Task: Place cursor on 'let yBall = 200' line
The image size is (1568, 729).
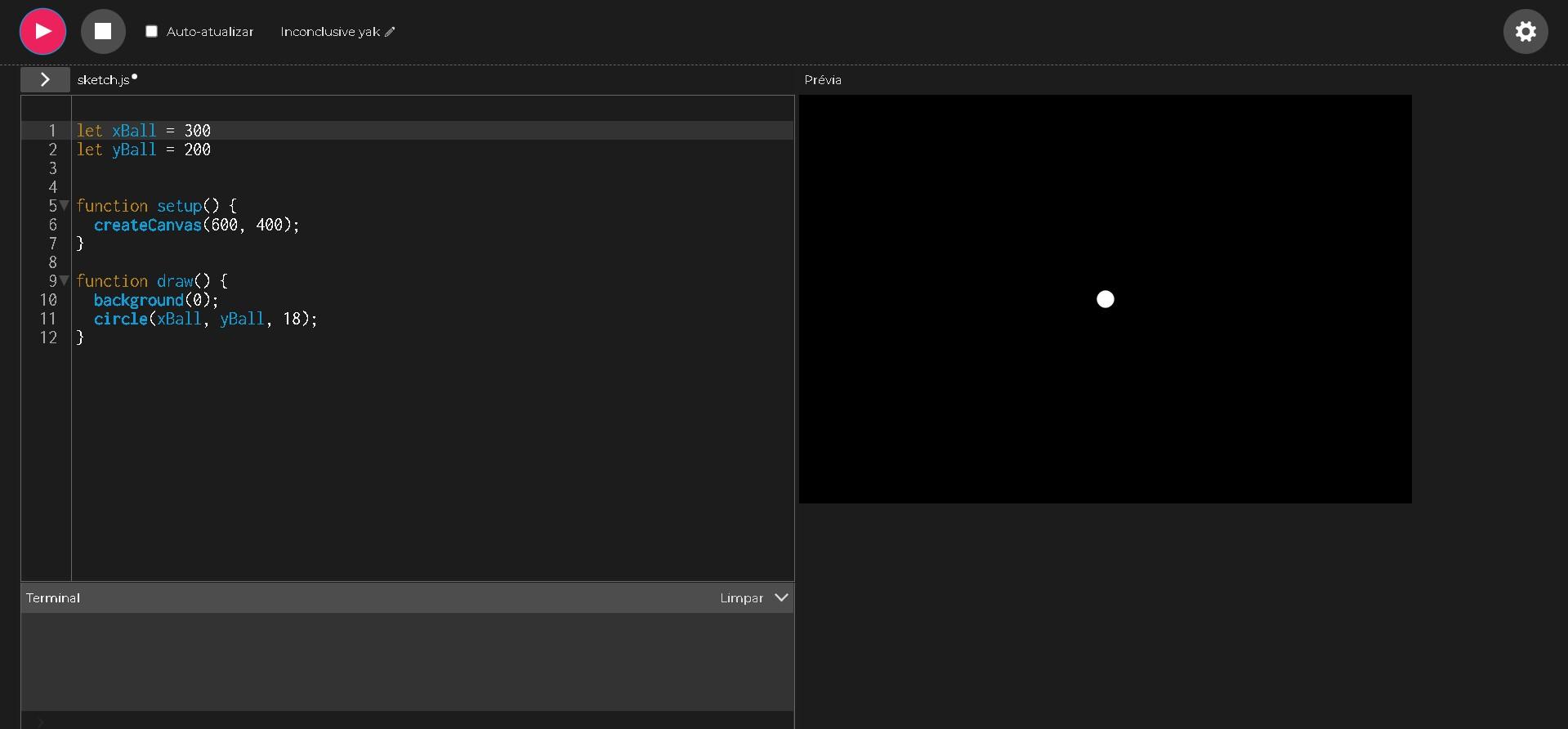Action: [144, 150]
